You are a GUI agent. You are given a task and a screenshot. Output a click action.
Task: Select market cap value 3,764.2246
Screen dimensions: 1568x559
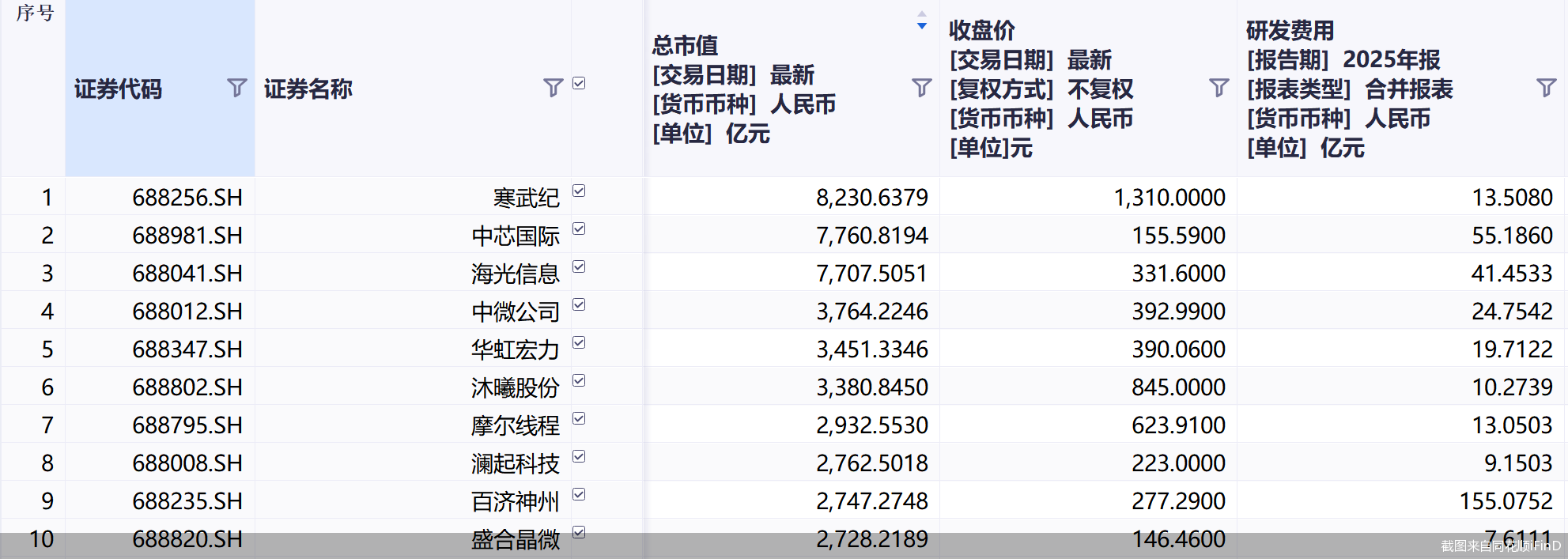(872, 312)
